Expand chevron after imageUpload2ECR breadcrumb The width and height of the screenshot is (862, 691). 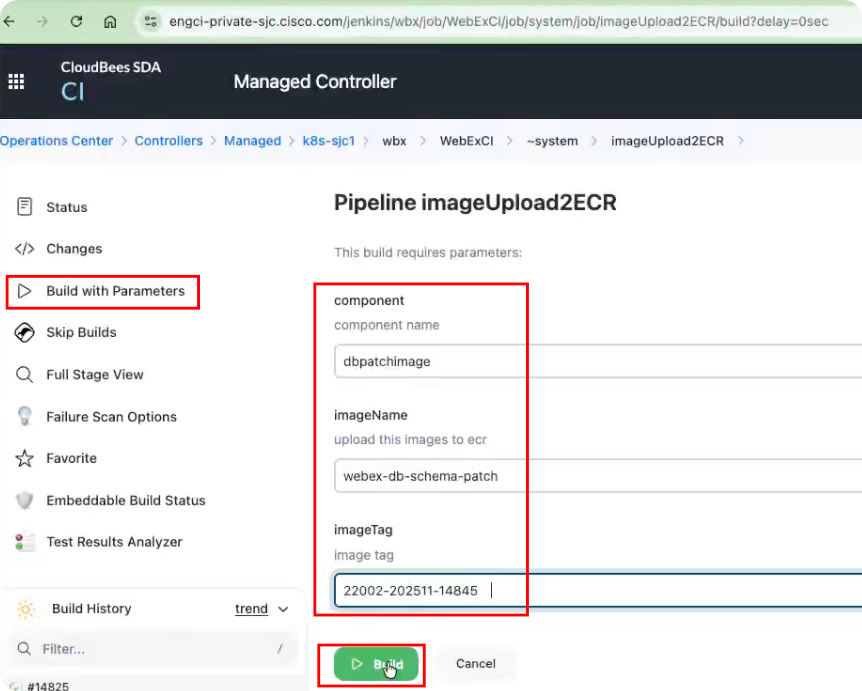[741, 141]
